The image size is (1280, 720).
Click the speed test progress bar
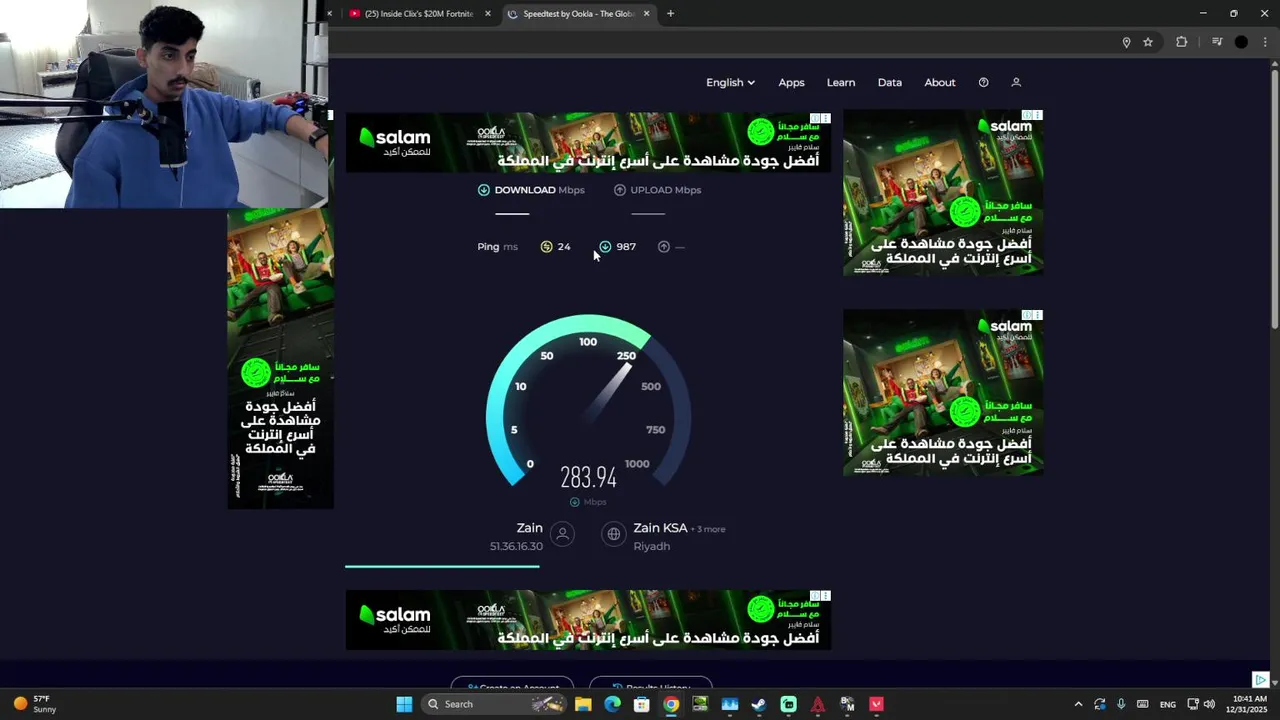click(442, 566)
